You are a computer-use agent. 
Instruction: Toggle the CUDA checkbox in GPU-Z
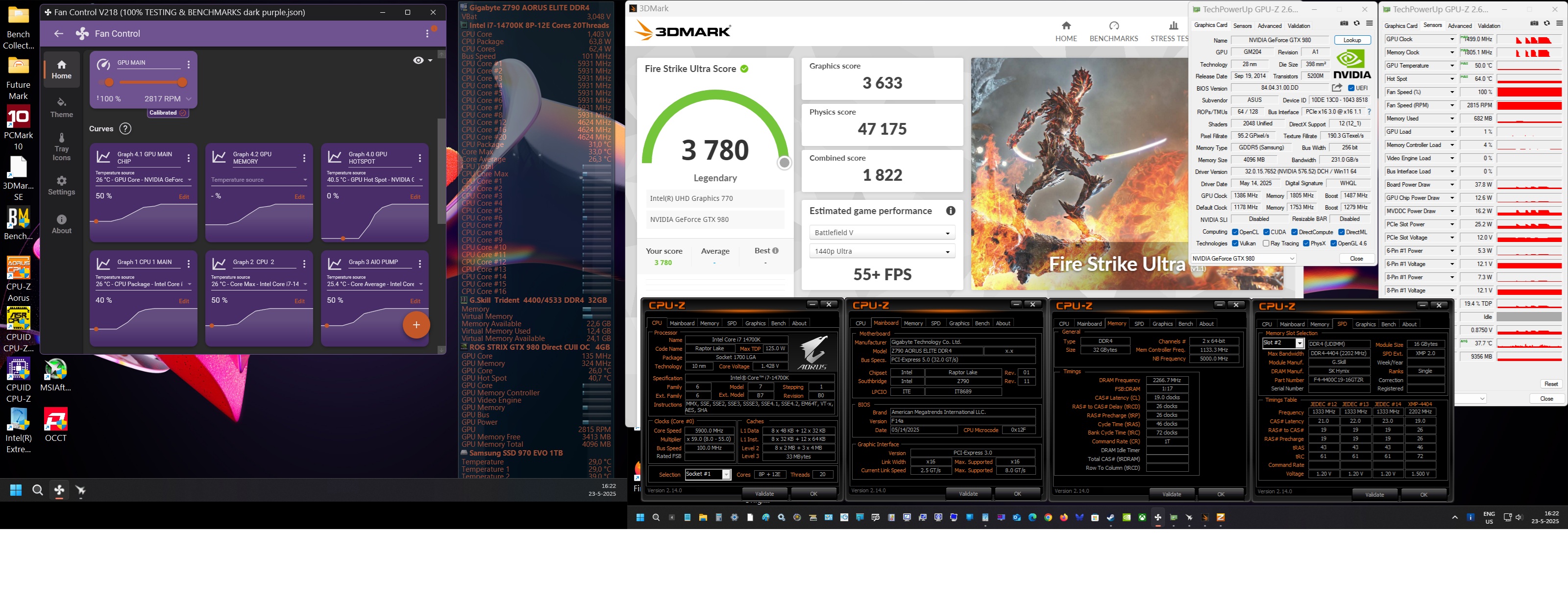pos(1266,232)
